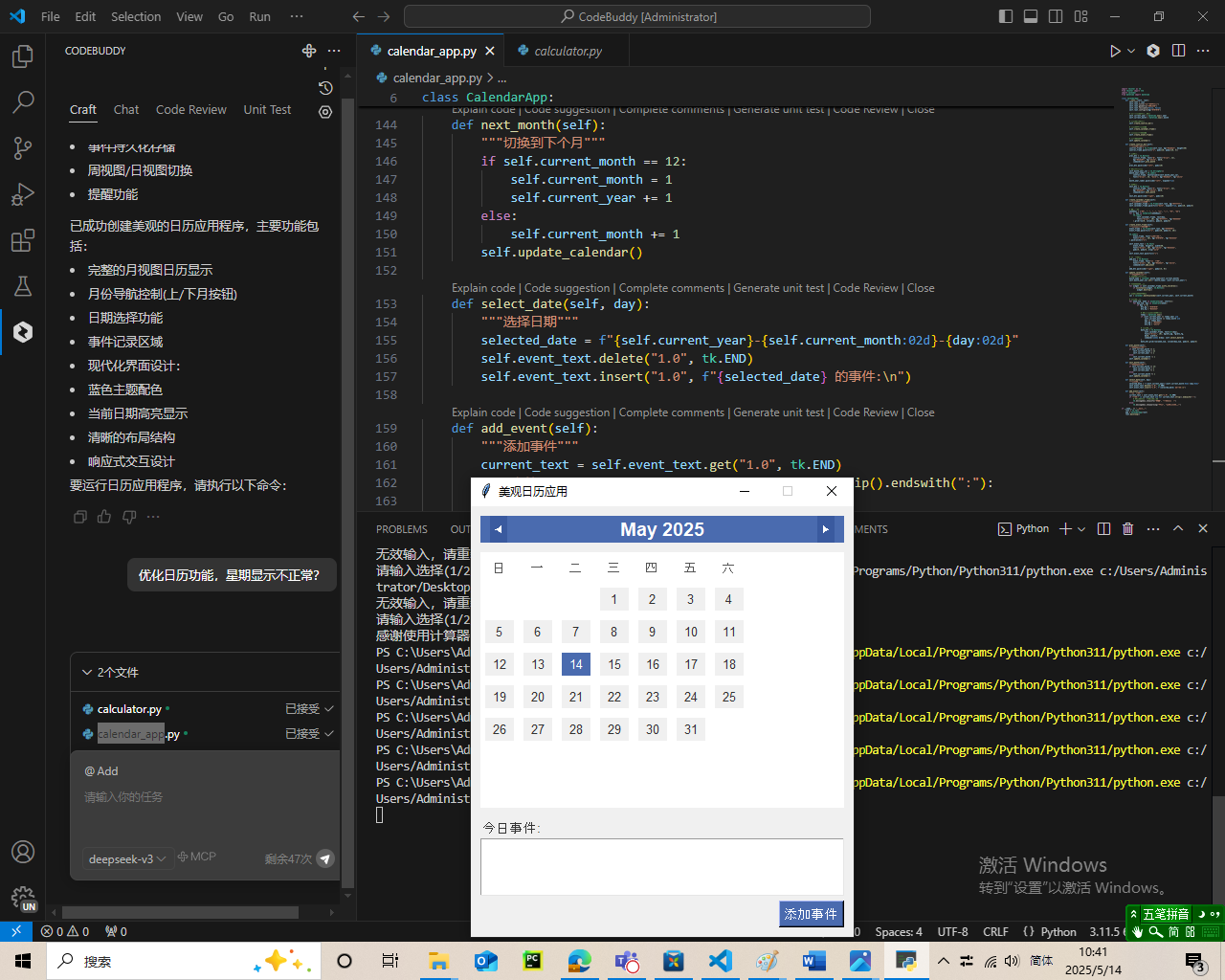Open the Extensions panel icon
1225x980 pixels.
(24, 240)
